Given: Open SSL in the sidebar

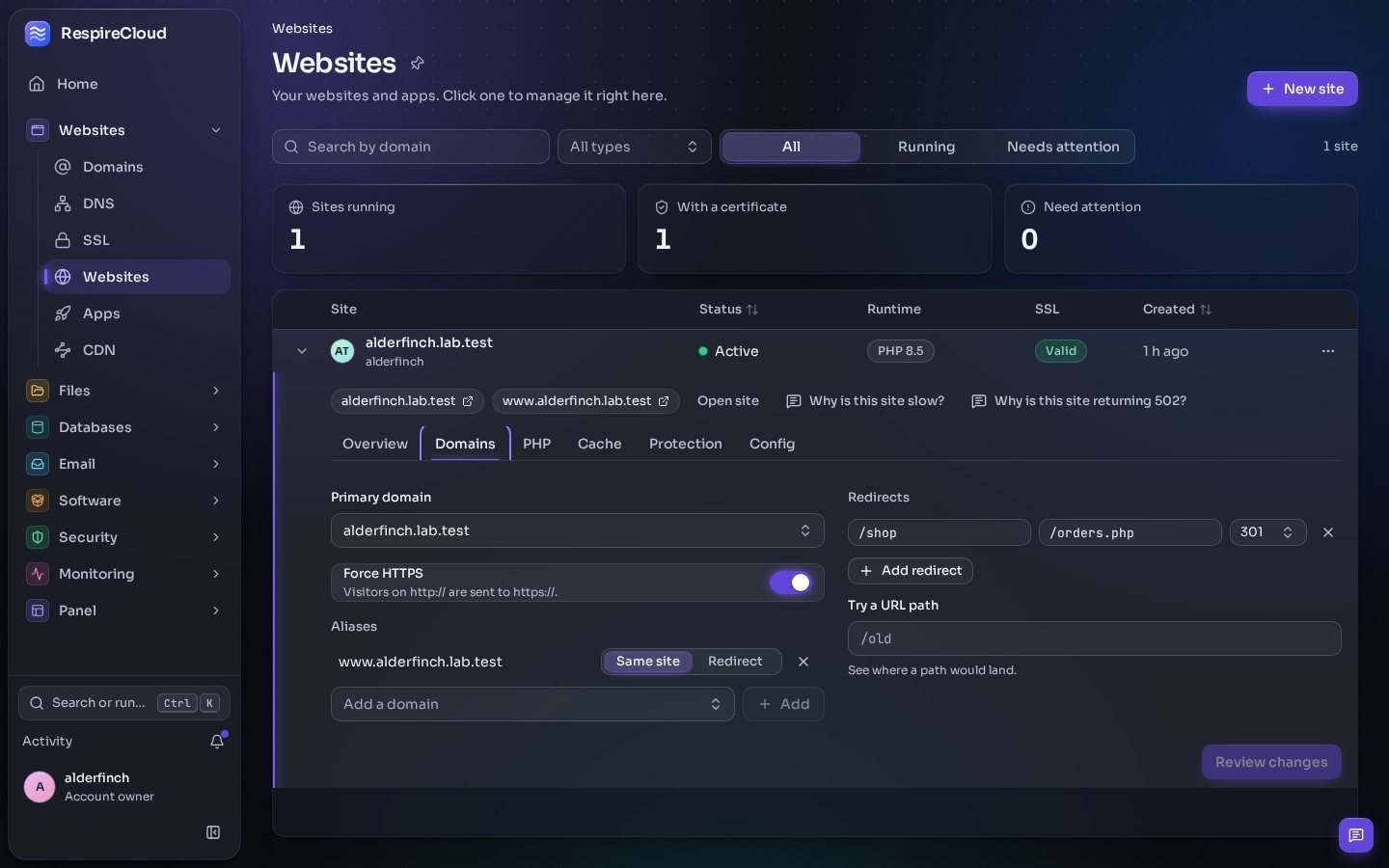Looking at the screenshot, I should (137, 240).
